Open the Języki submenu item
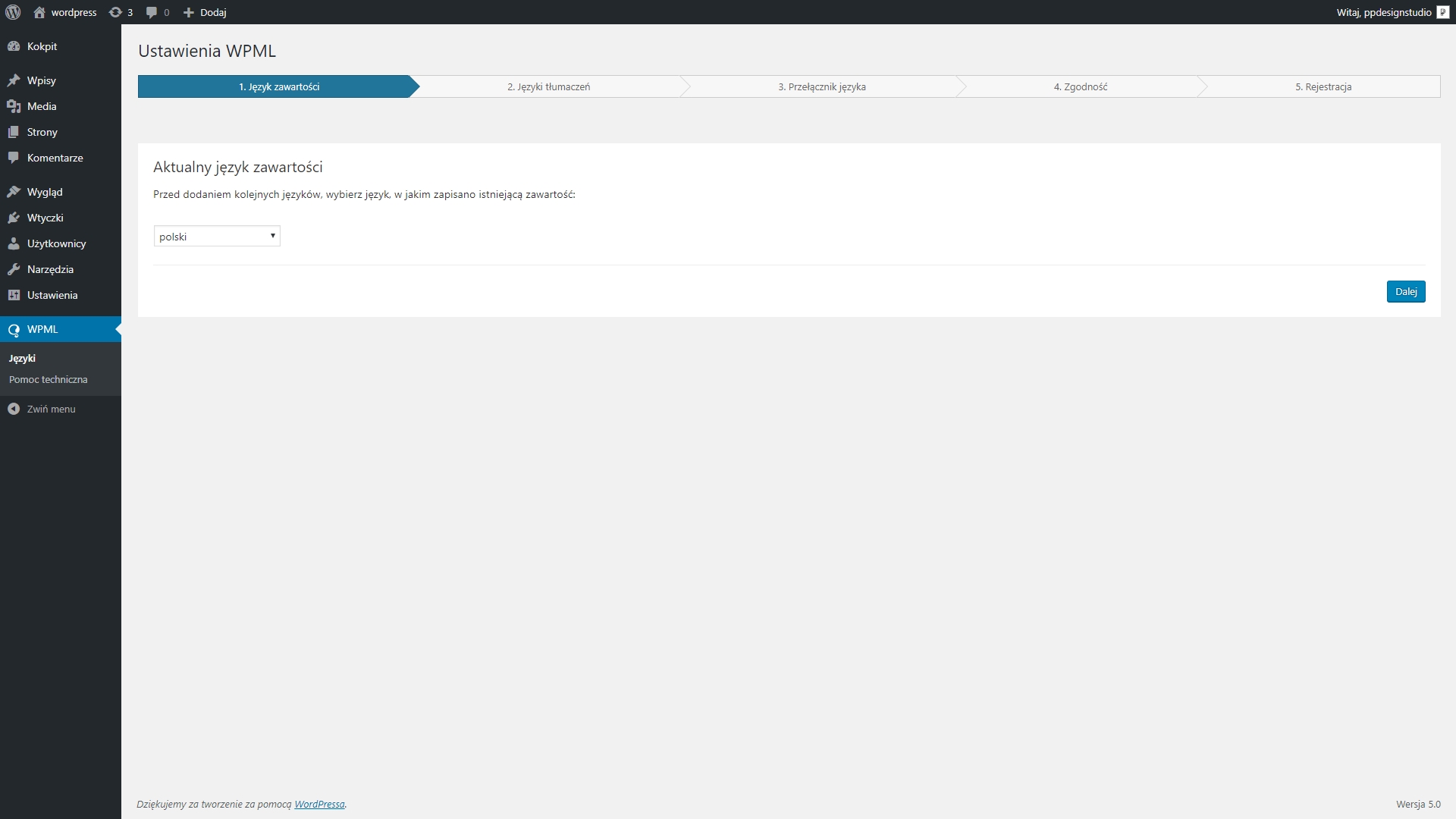This screenshot has height=819, width=1456. [61, 358]
